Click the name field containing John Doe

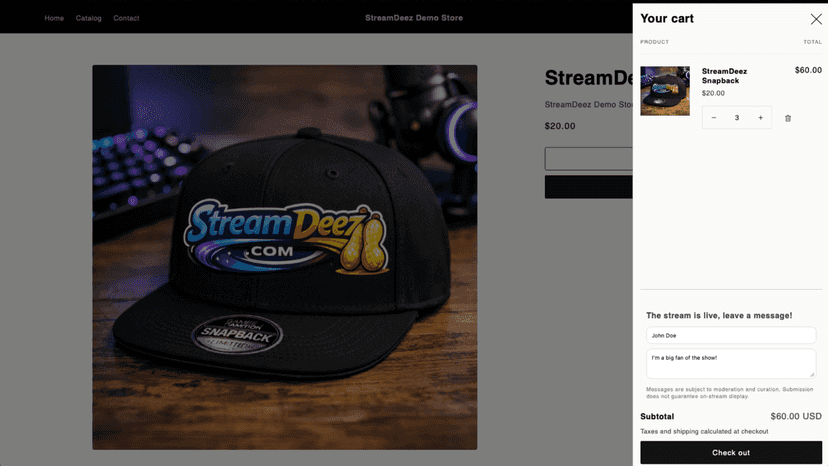[731, 335]
